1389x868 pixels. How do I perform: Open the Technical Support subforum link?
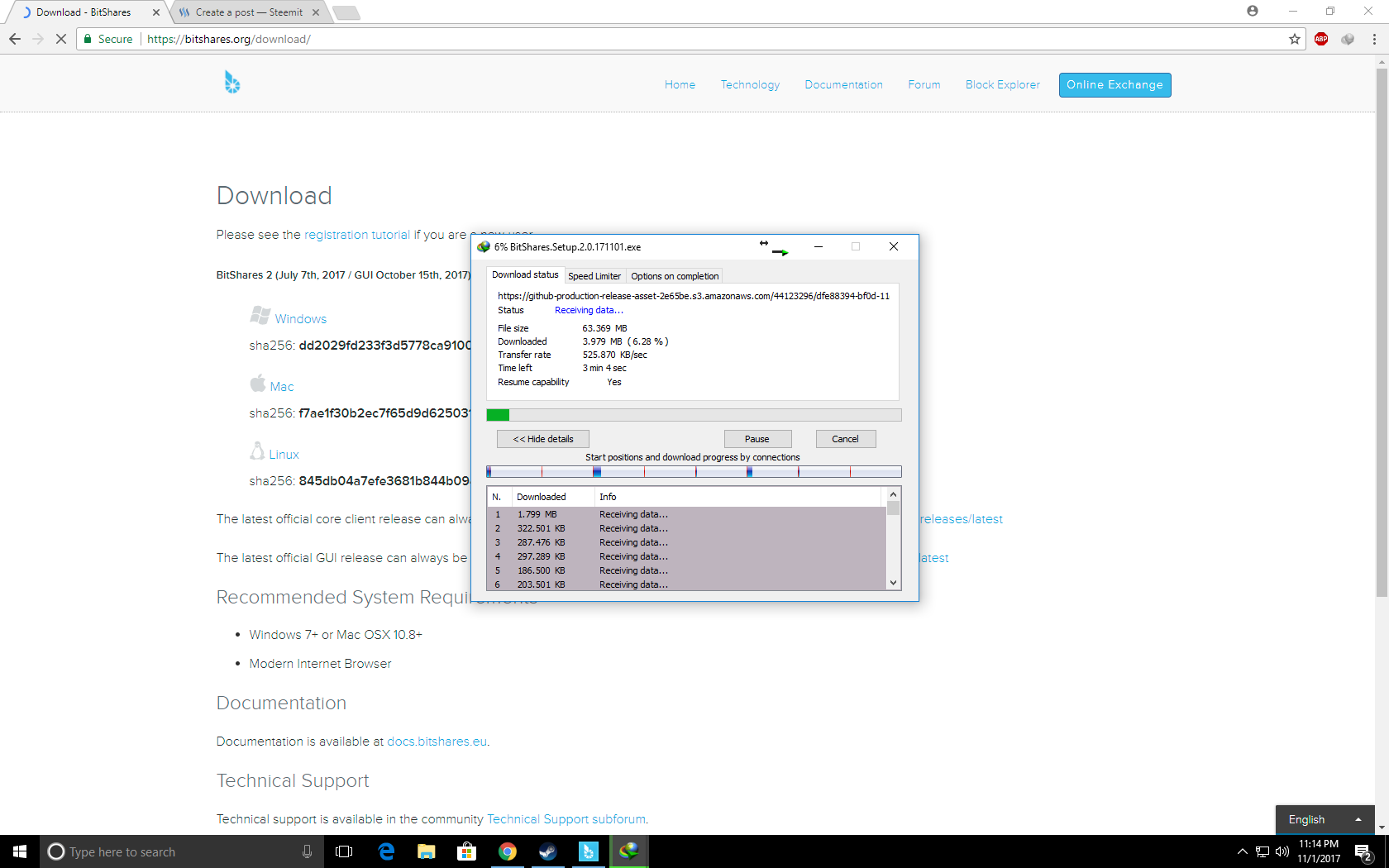566,819
